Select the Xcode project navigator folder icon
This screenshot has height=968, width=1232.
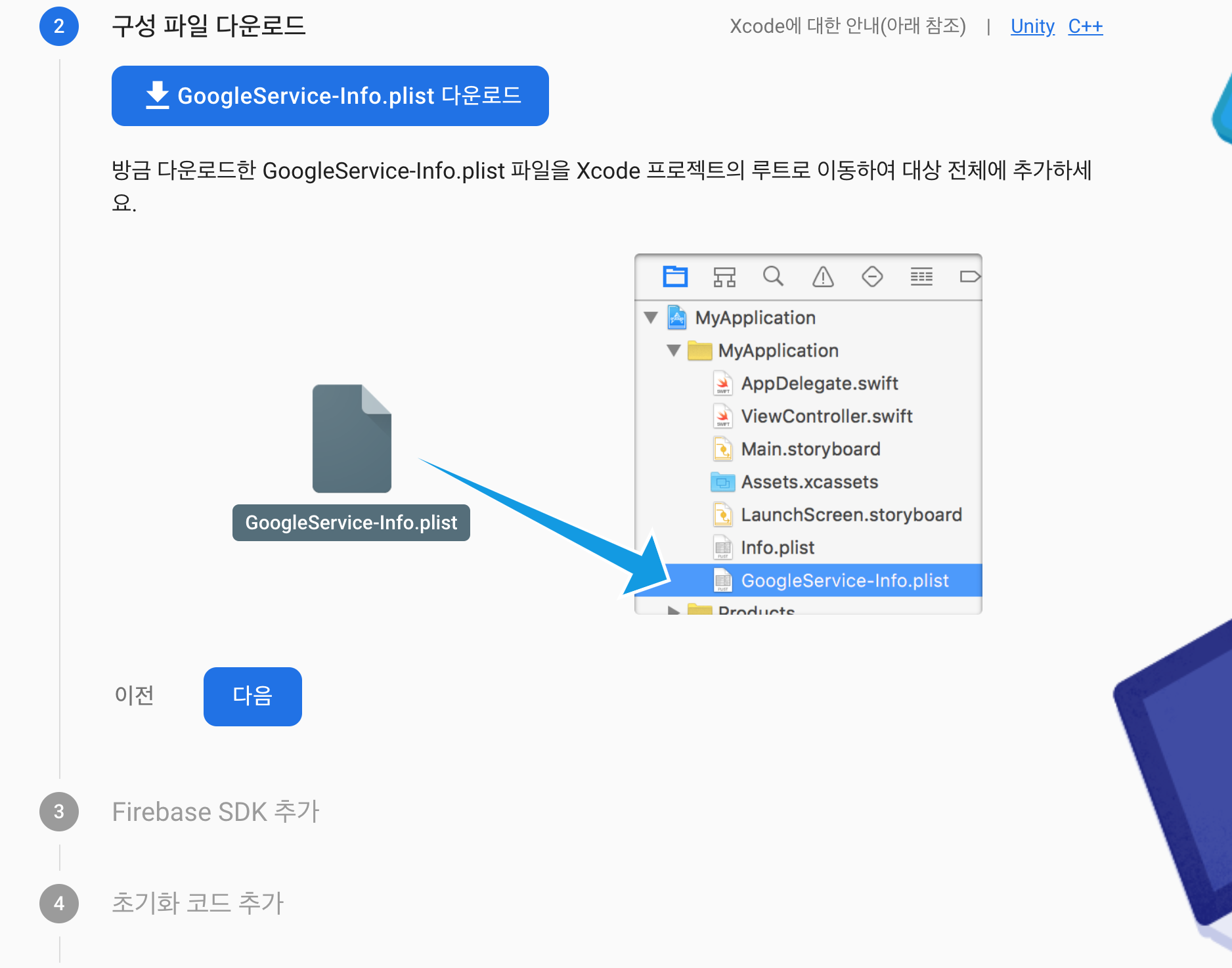pyautogui.click(x=675, y=276)
